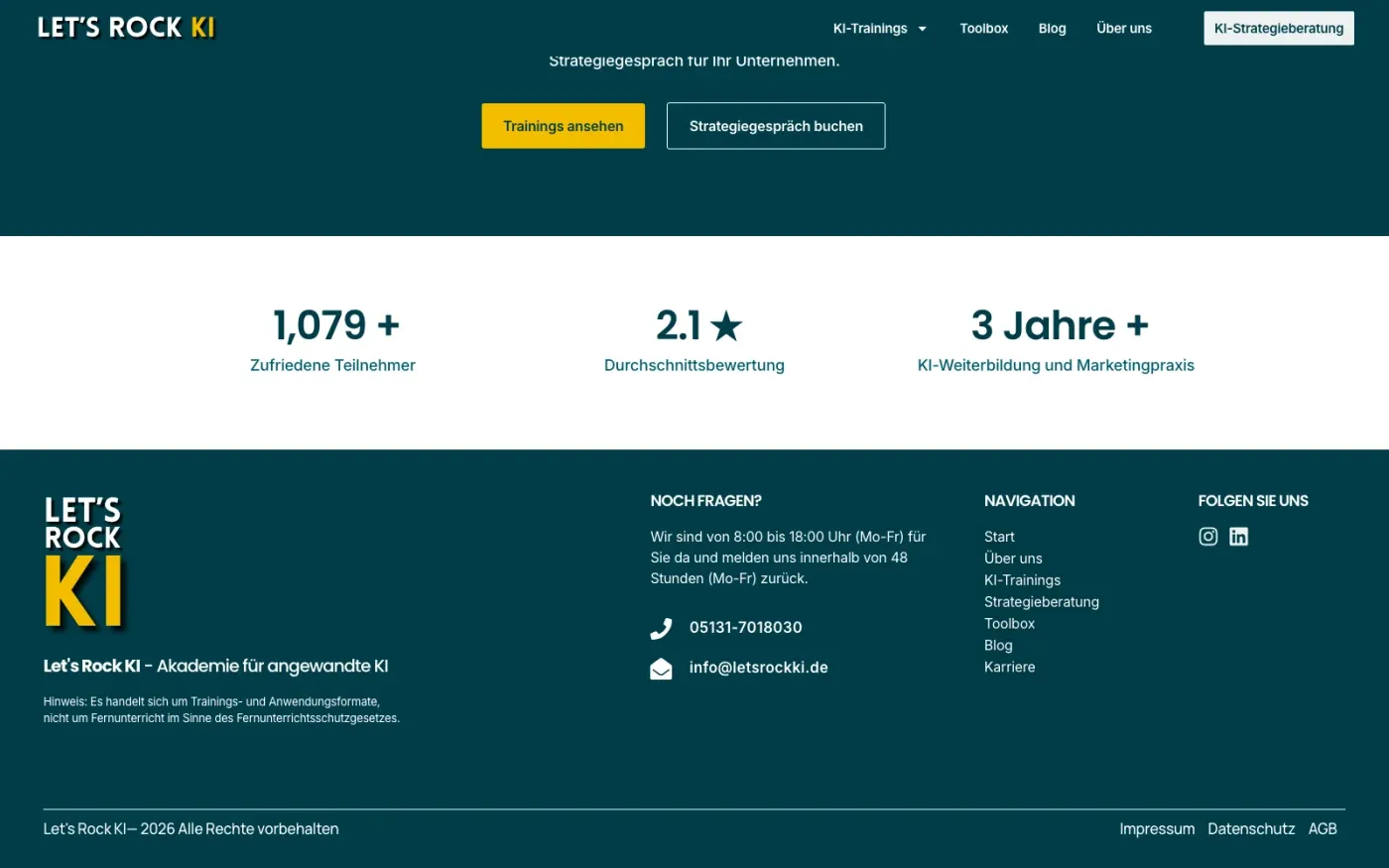Viewport: 1389px width, 868px height.
Task: Click the Strategiegespräch buchen button
Action: click(x=776, y=126)
